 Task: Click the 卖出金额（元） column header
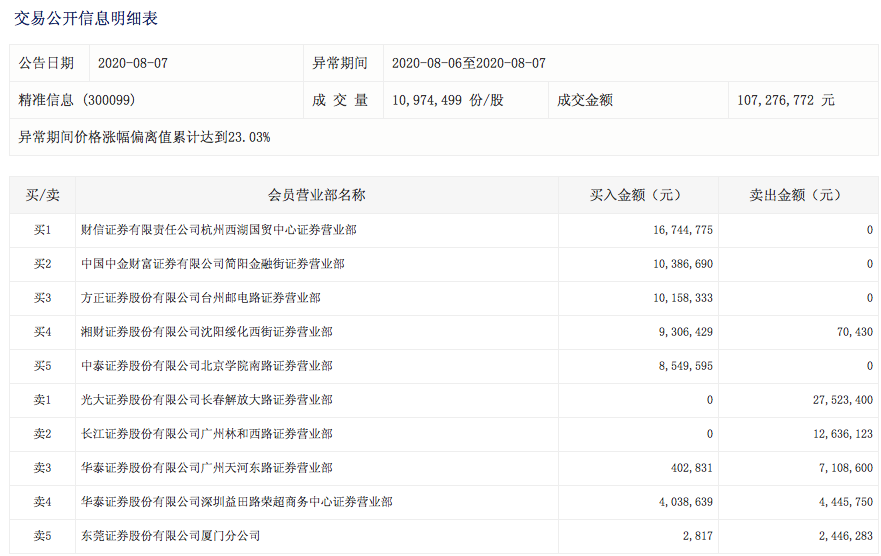pyautogui.click(x=798, y=195)
